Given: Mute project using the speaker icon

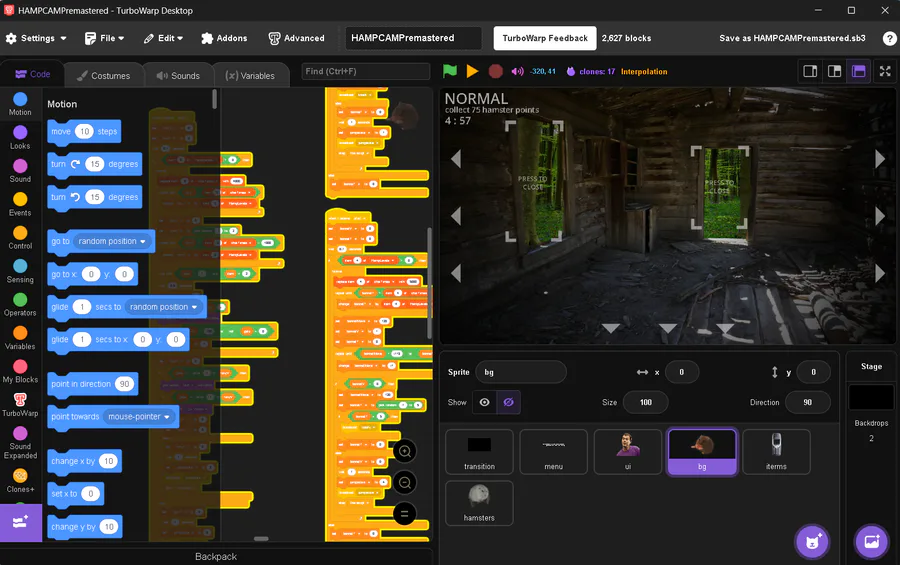Looking at the screenshot, I should [517, 71].
